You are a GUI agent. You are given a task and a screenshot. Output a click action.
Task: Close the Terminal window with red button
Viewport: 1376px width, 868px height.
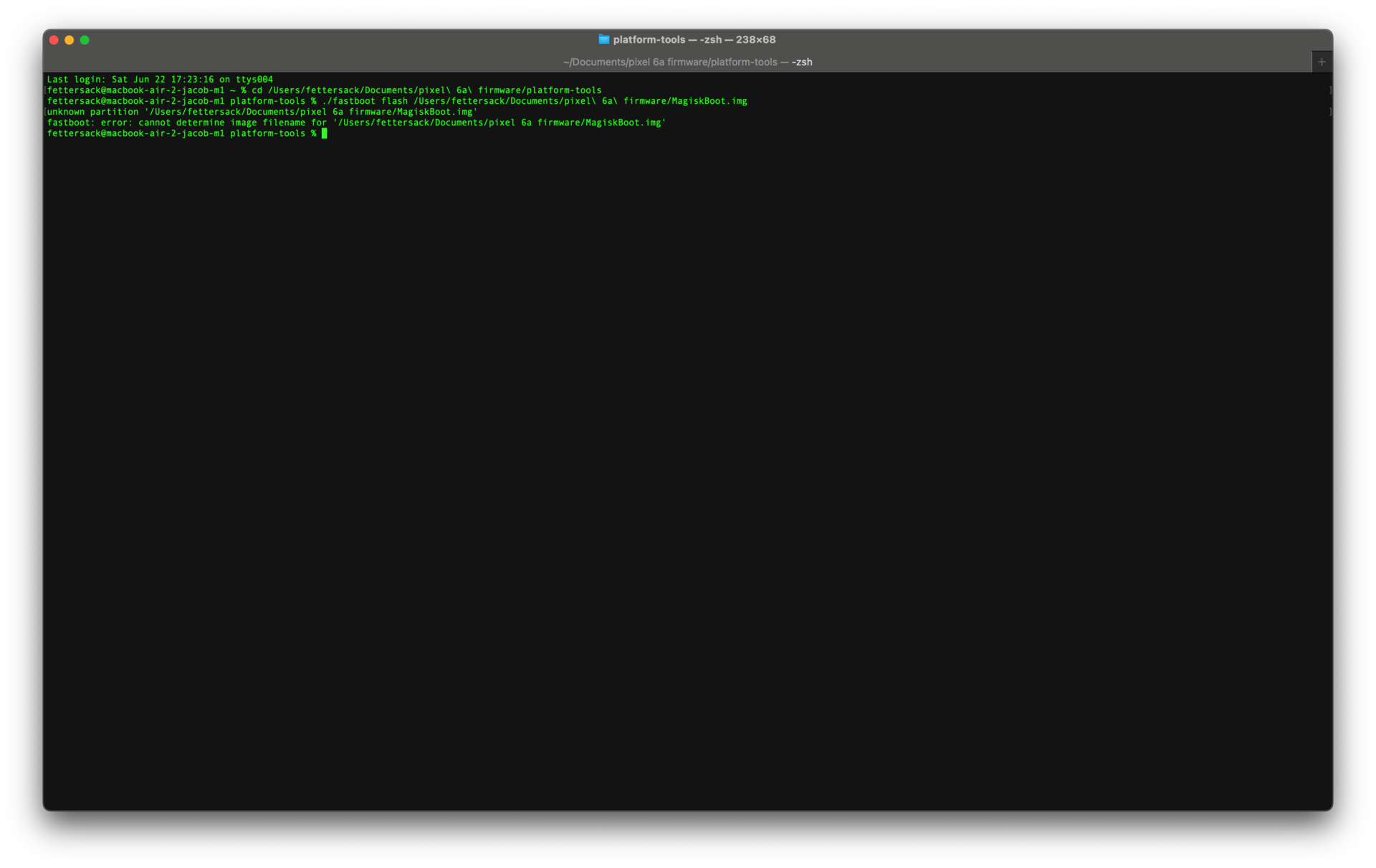pyautogui.click(x=54, y=40)
